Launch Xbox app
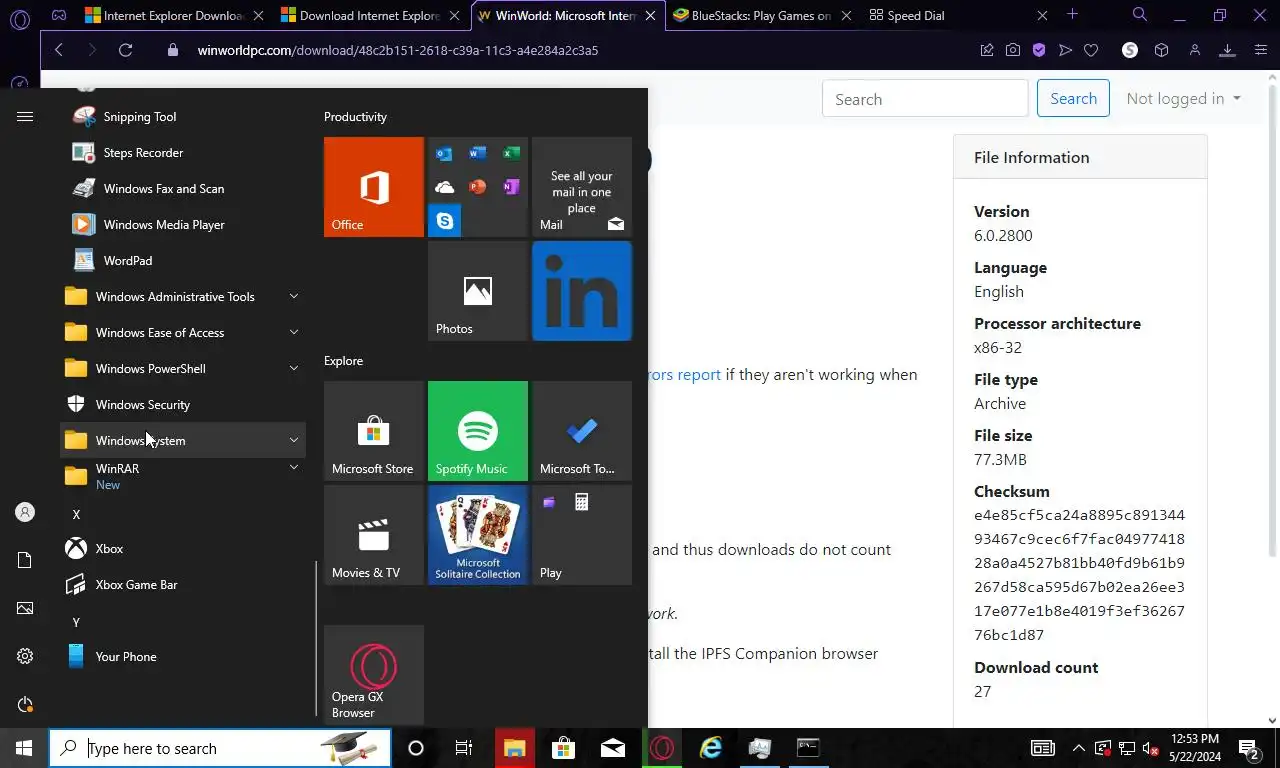 click(x=184, y=549)
